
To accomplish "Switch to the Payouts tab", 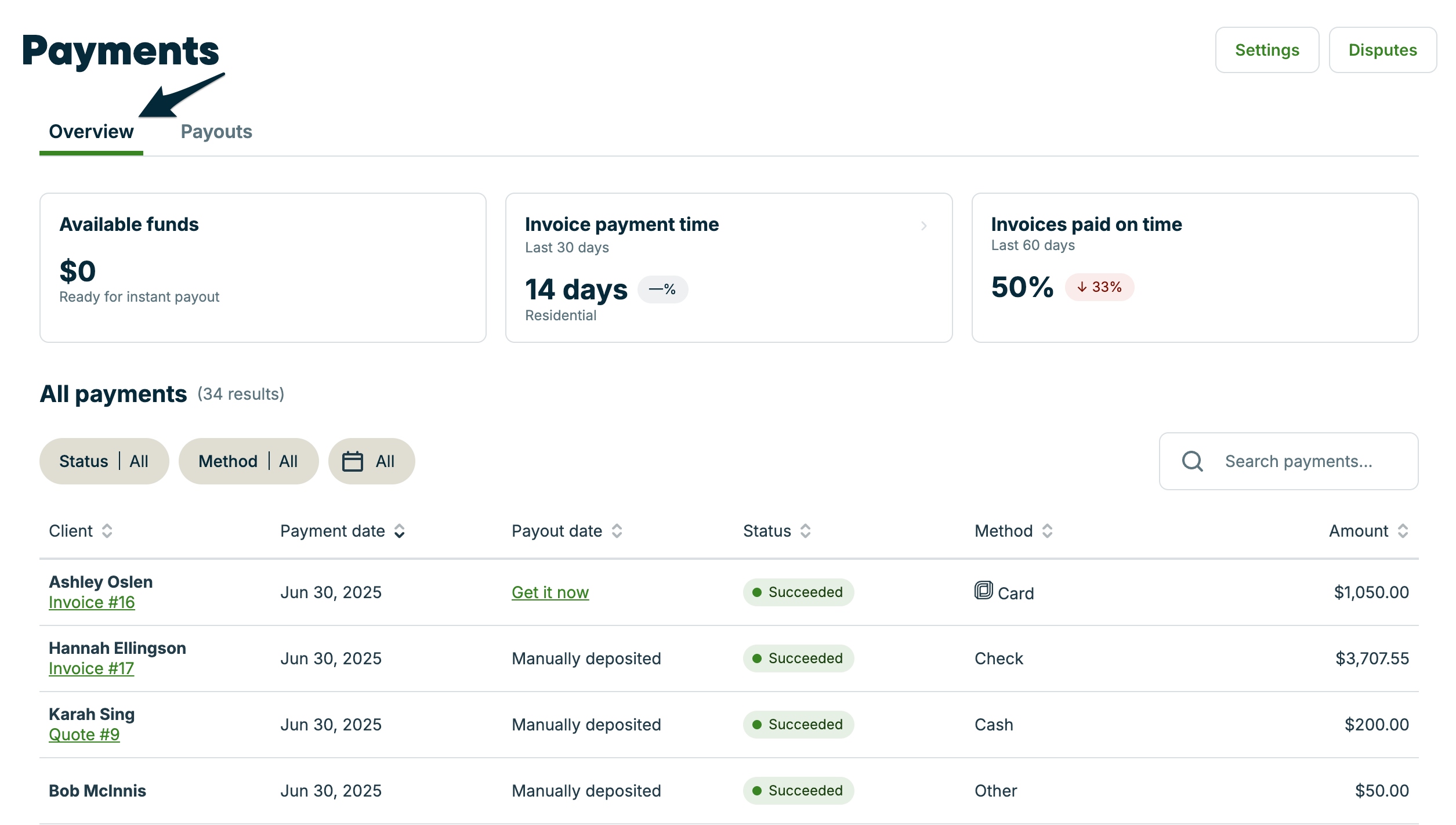I will pyautogui.click(x=216, y=132).
